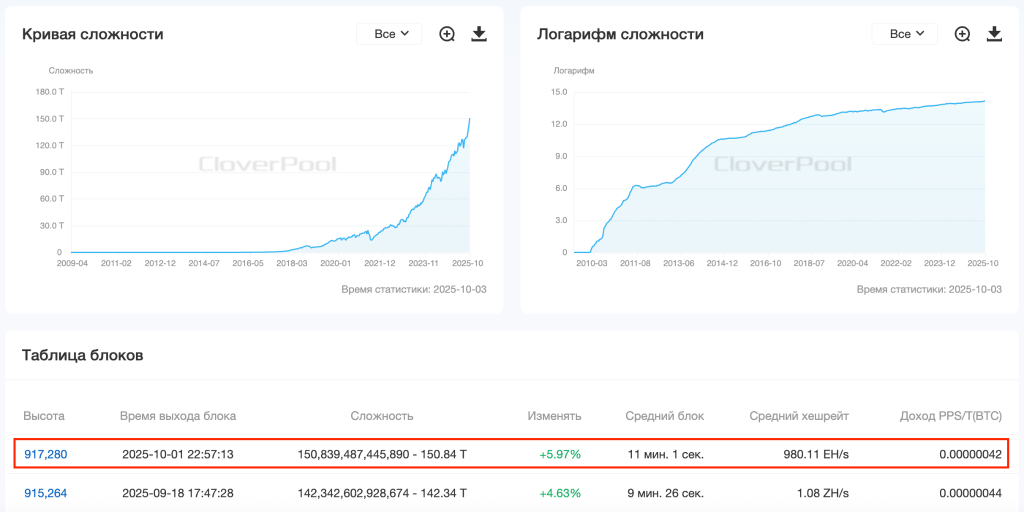1024x512 pixels.
Task: Open block 915,264 link
Action: 46,493
